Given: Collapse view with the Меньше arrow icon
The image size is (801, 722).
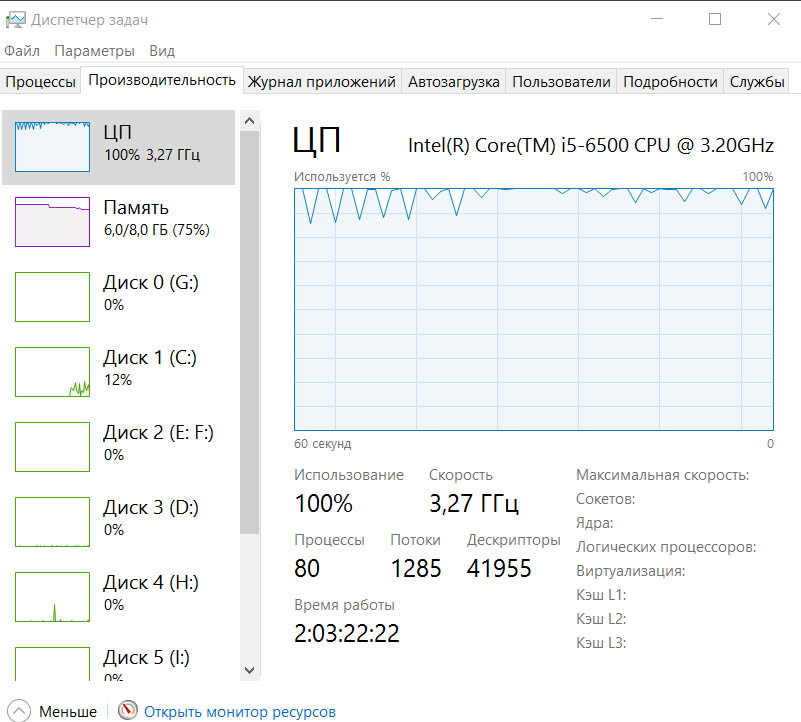Looking at the screenshot, I should coord(19,711).
